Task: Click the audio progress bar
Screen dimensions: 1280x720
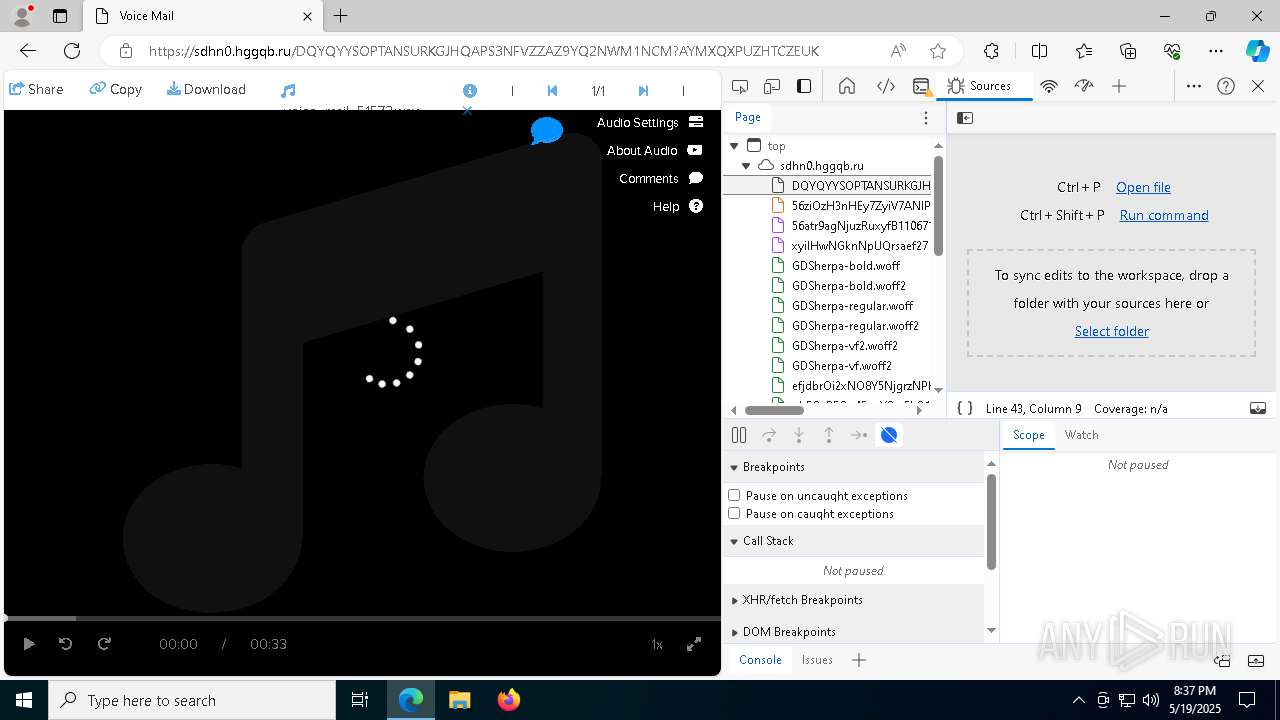Action: tap(362, 618)
